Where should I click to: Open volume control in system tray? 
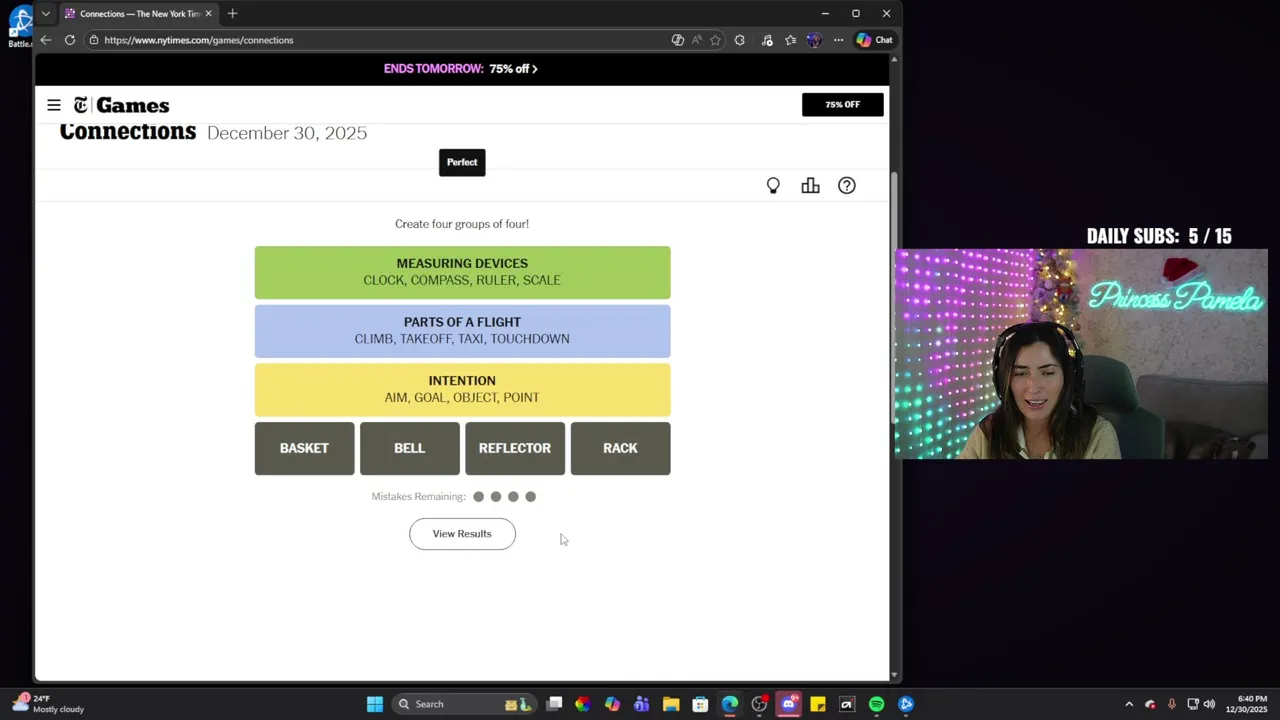pyautogui.click(x=1209, y=704)
